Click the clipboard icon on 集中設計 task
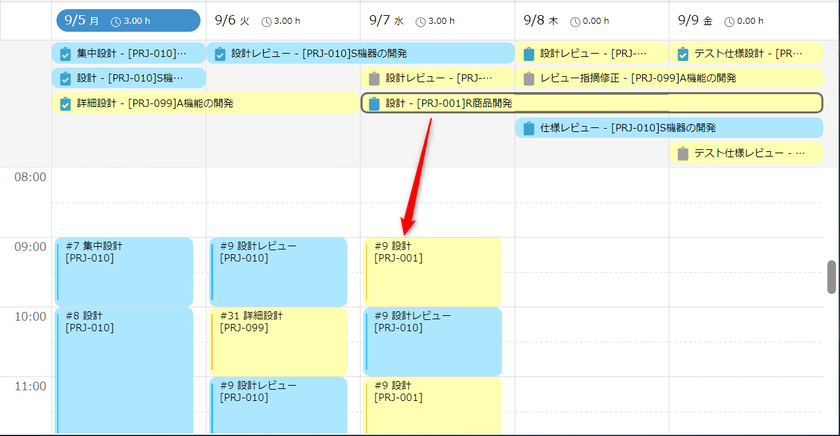 [65, 54]
